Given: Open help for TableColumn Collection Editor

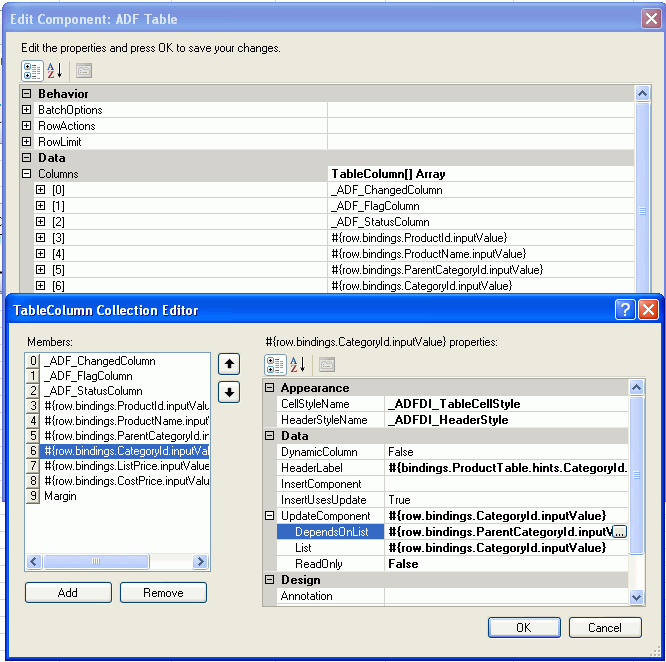Looking at the screenshot, I should coord(625,310).
